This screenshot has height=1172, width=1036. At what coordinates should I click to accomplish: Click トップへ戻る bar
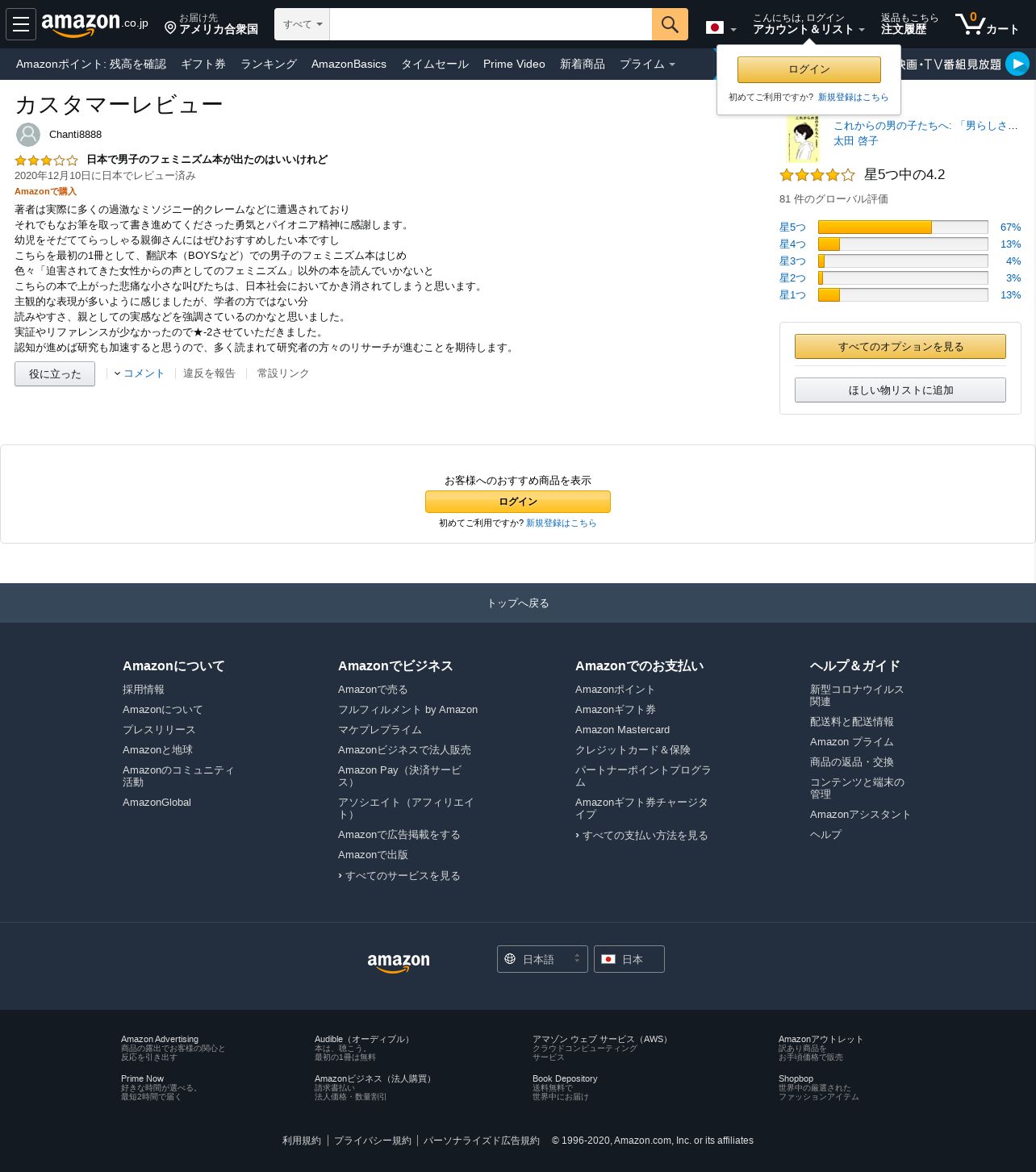click(x=518, y=603)
